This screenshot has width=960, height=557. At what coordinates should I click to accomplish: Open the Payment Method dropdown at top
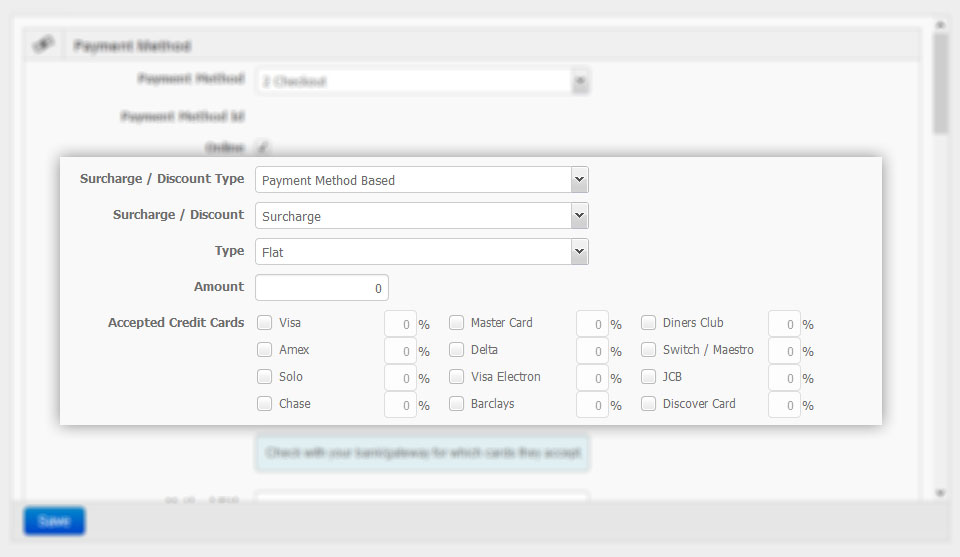coord(421,81)
